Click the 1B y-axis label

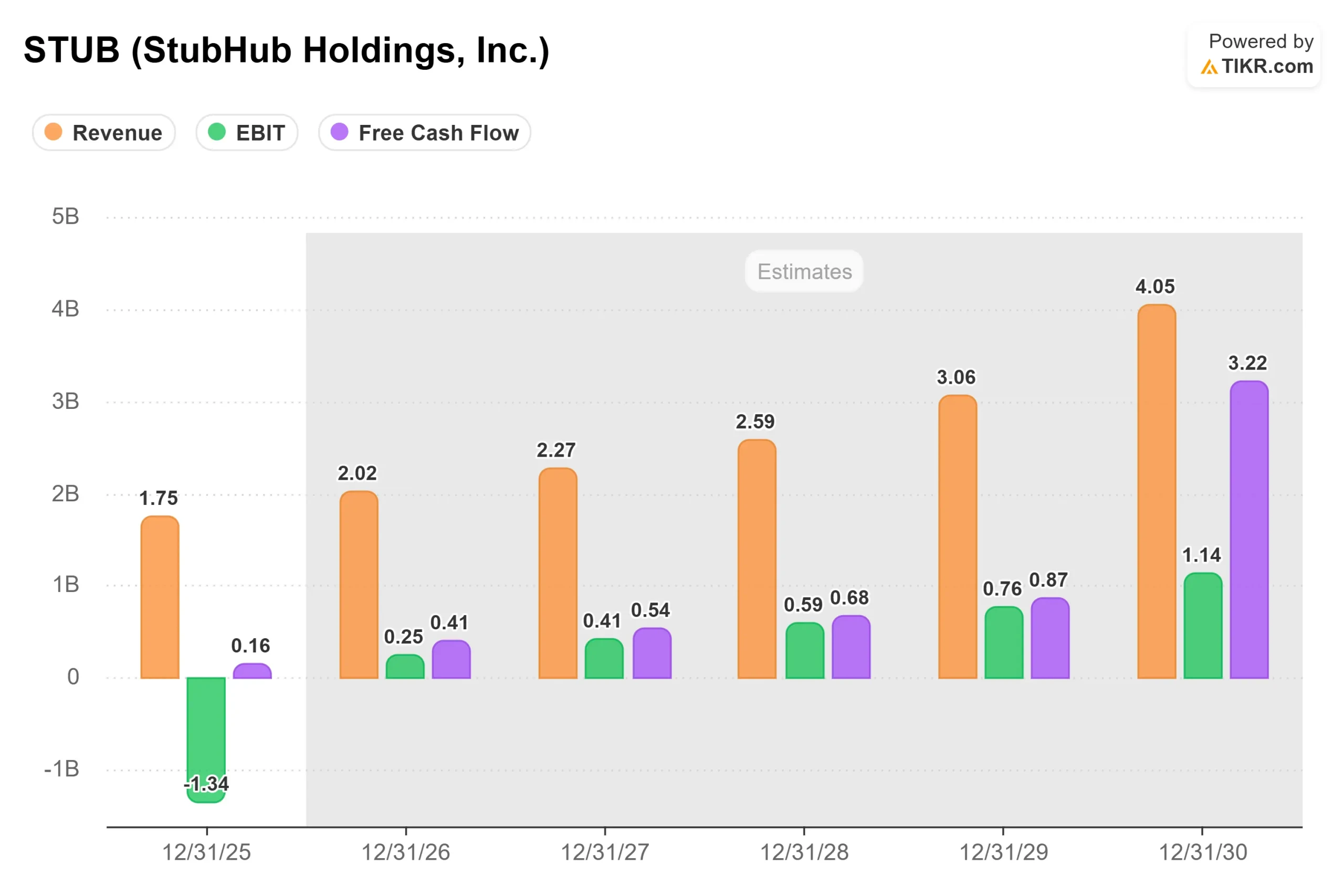pos(66,585)
